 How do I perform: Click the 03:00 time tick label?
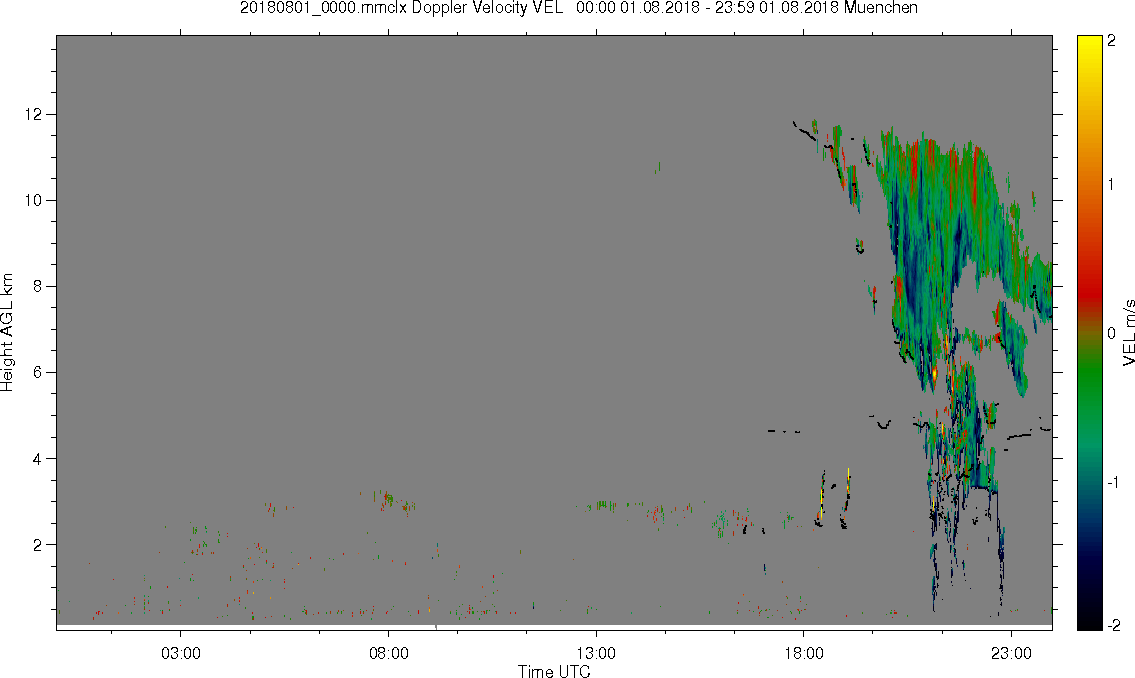click(181, 653)
